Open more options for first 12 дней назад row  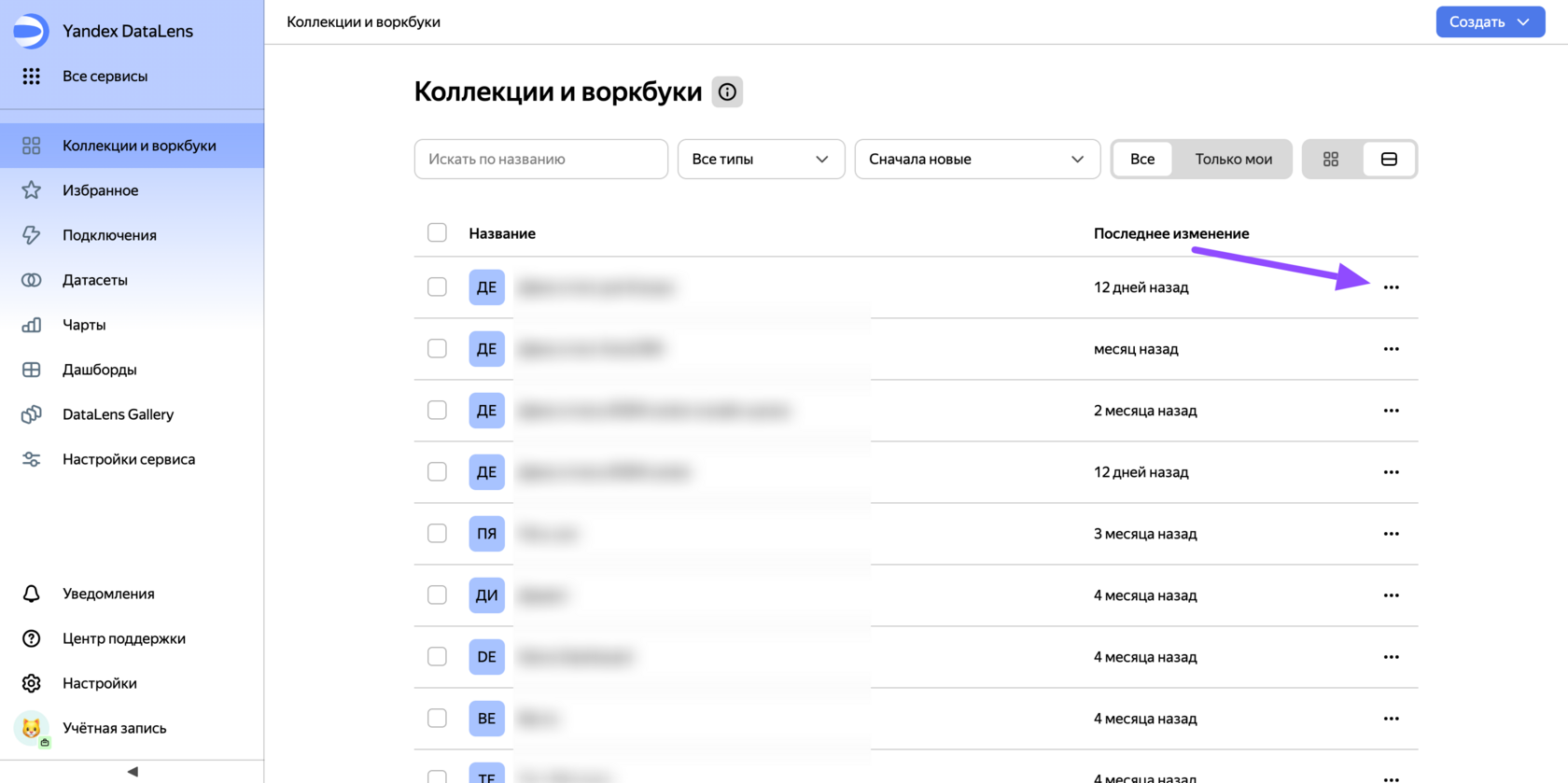(x=1391, y=287)
